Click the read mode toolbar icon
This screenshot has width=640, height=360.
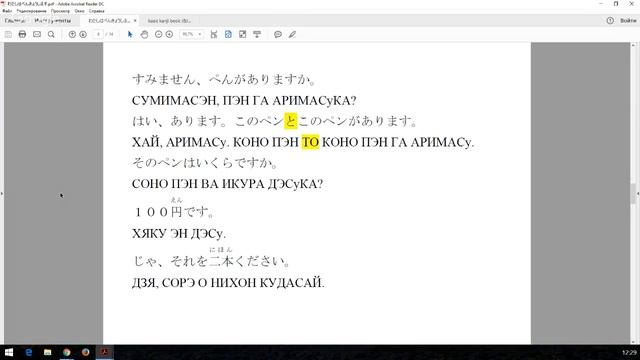tap(257, 34)
